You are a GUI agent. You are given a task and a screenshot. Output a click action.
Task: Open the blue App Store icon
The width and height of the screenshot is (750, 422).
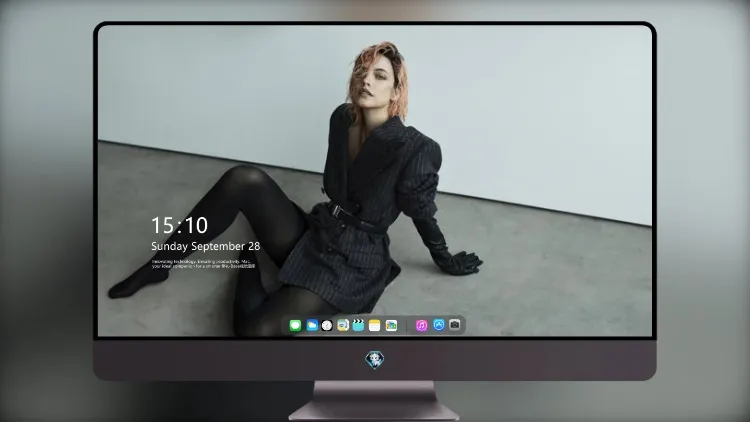[x=439, y=325]
